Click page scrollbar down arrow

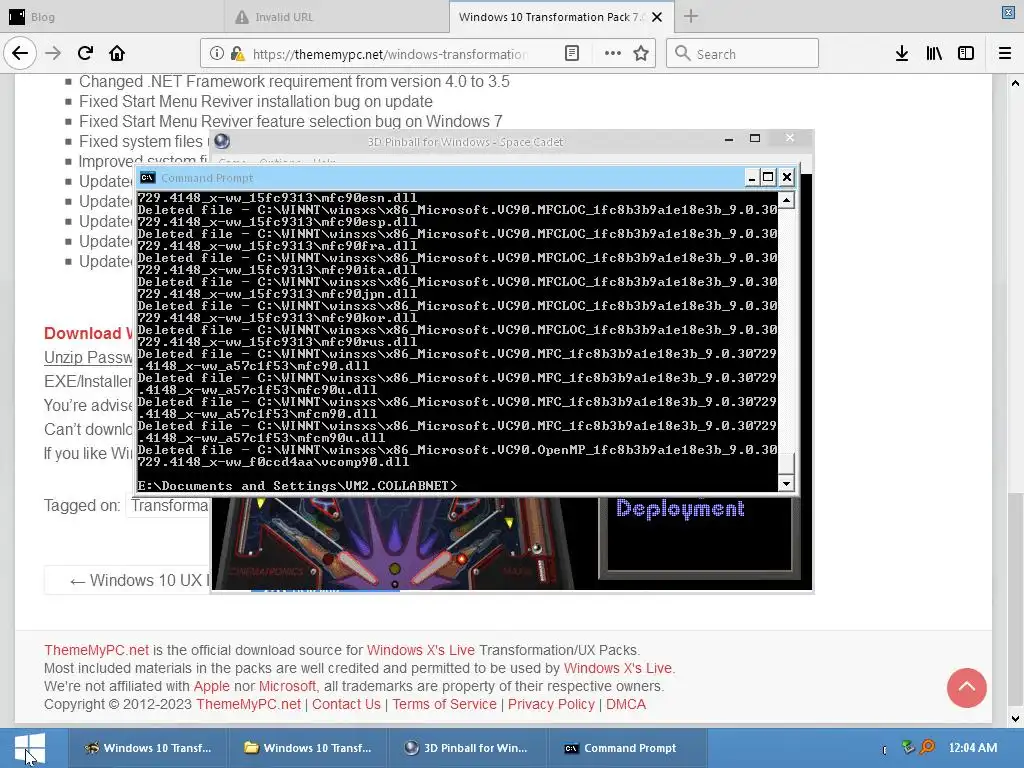pos(1015,719)
